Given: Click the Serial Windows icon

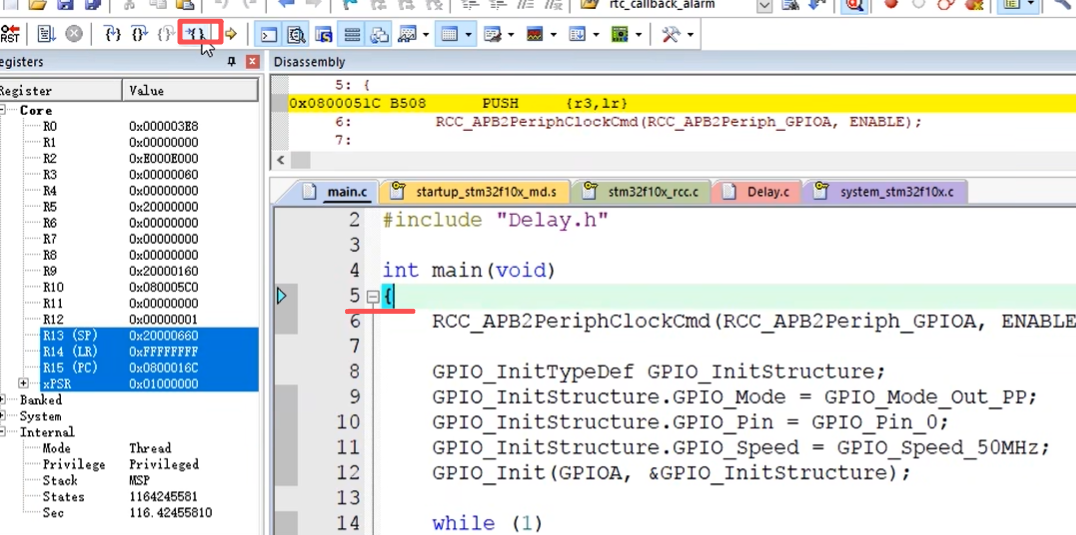Looking at the screenshot, I should click(x=492, y=34).
